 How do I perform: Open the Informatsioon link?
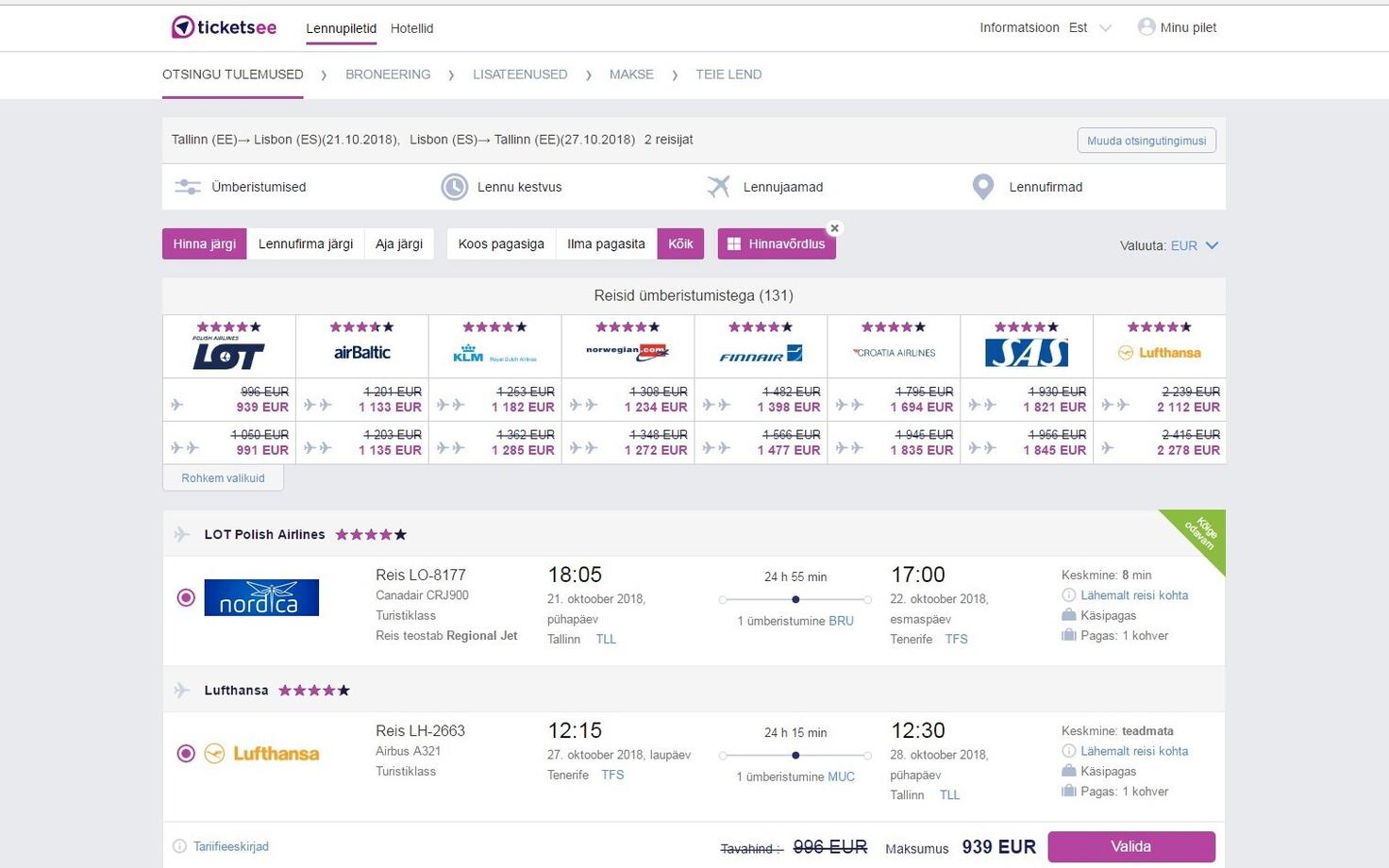[x=1019, y=27]
